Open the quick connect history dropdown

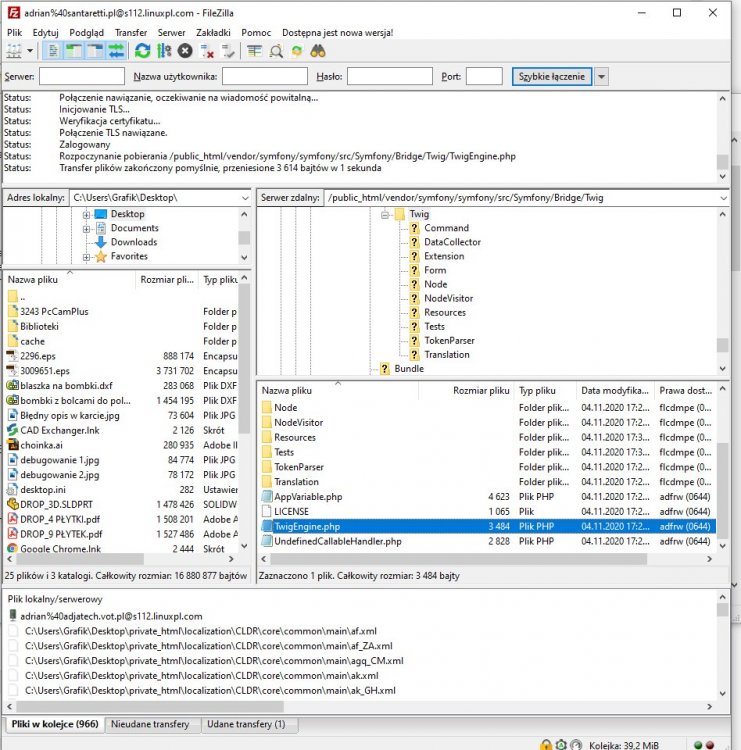601,77
